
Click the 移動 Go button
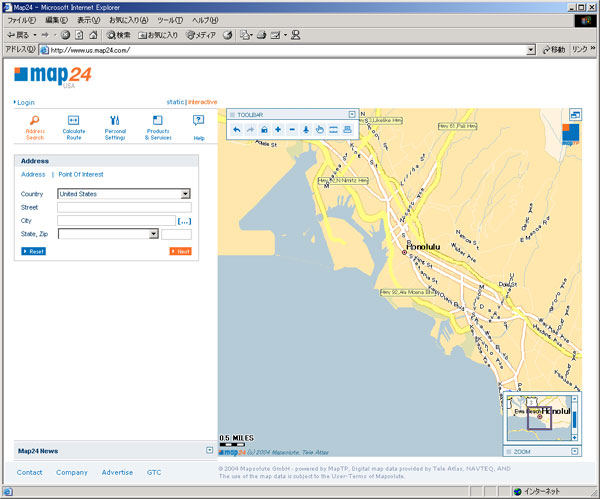tap(553, 50)
